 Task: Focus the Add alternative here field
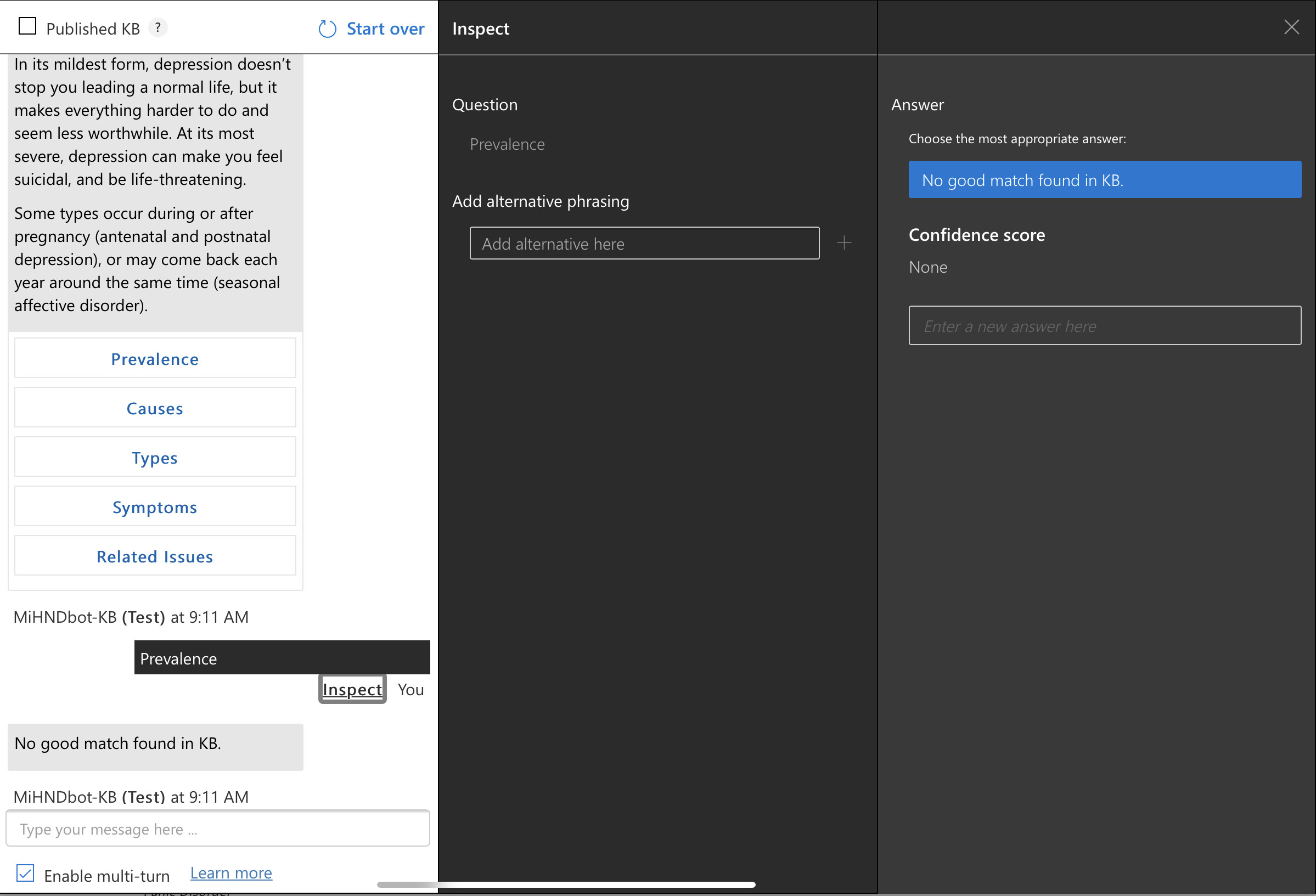pos(644,244)
